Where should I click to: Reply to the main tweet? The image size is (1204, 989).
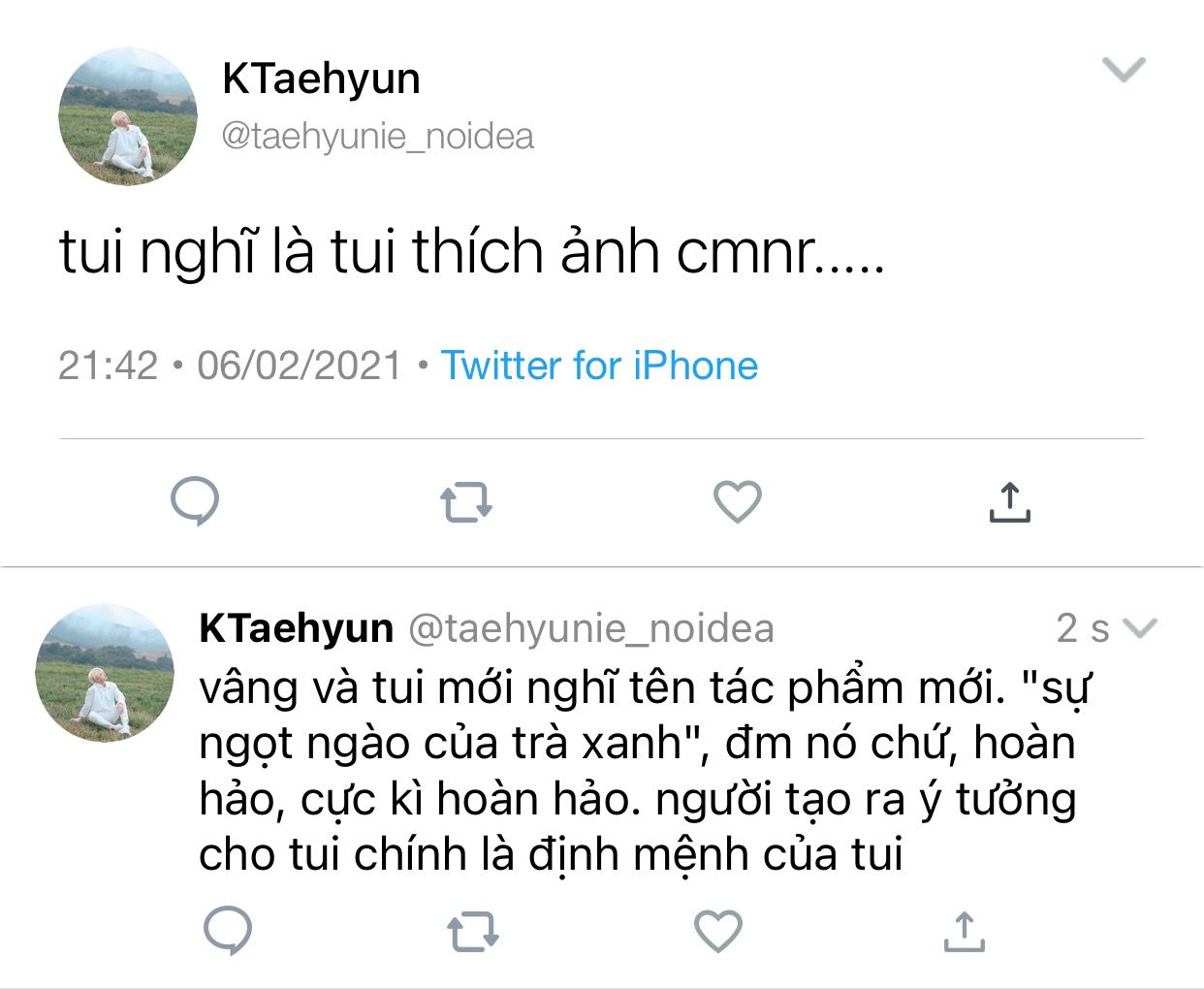coord(195,502)
